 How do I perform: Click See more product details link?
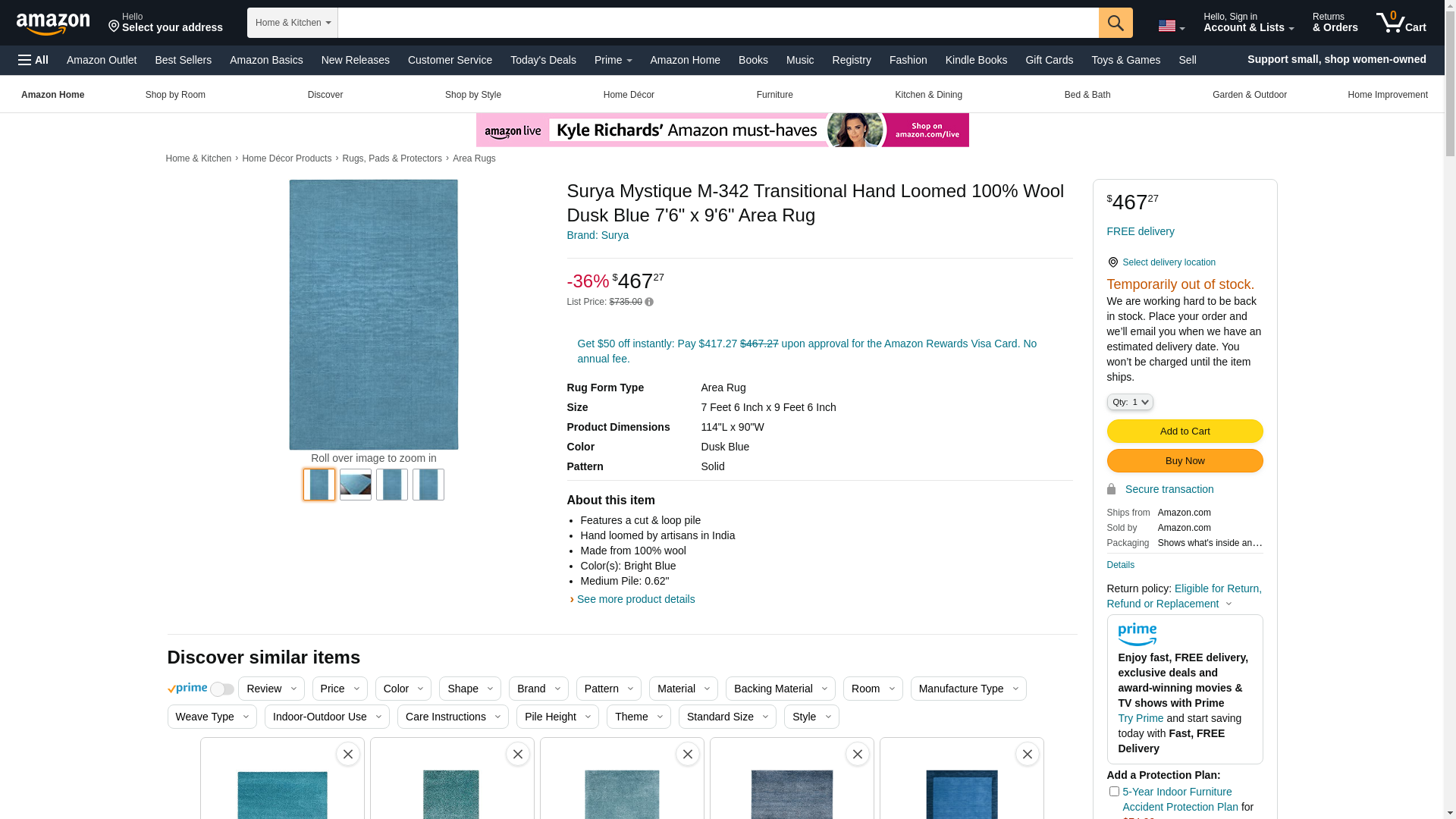pos(635,599)
